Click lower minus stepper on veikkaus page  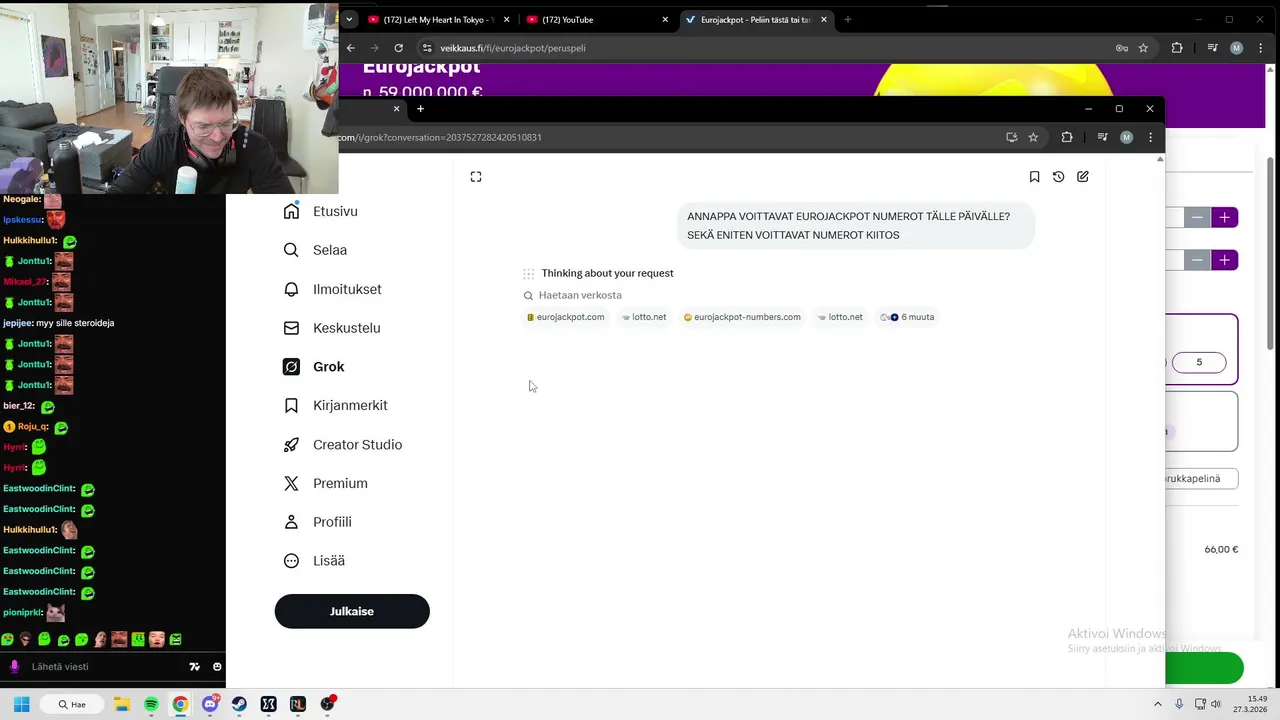(x=1197, y=260)
